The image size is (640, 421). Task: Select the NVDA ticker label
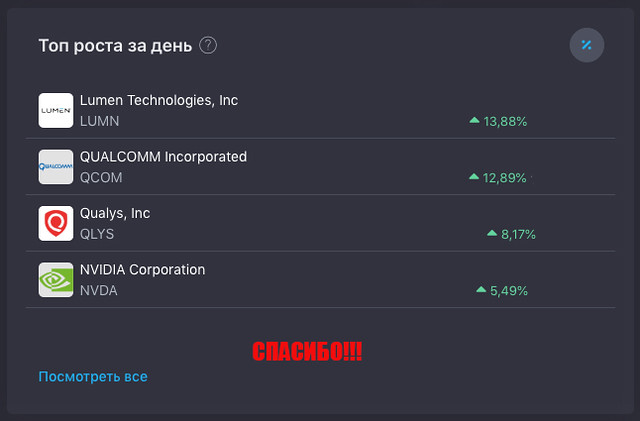click(99, 290)
